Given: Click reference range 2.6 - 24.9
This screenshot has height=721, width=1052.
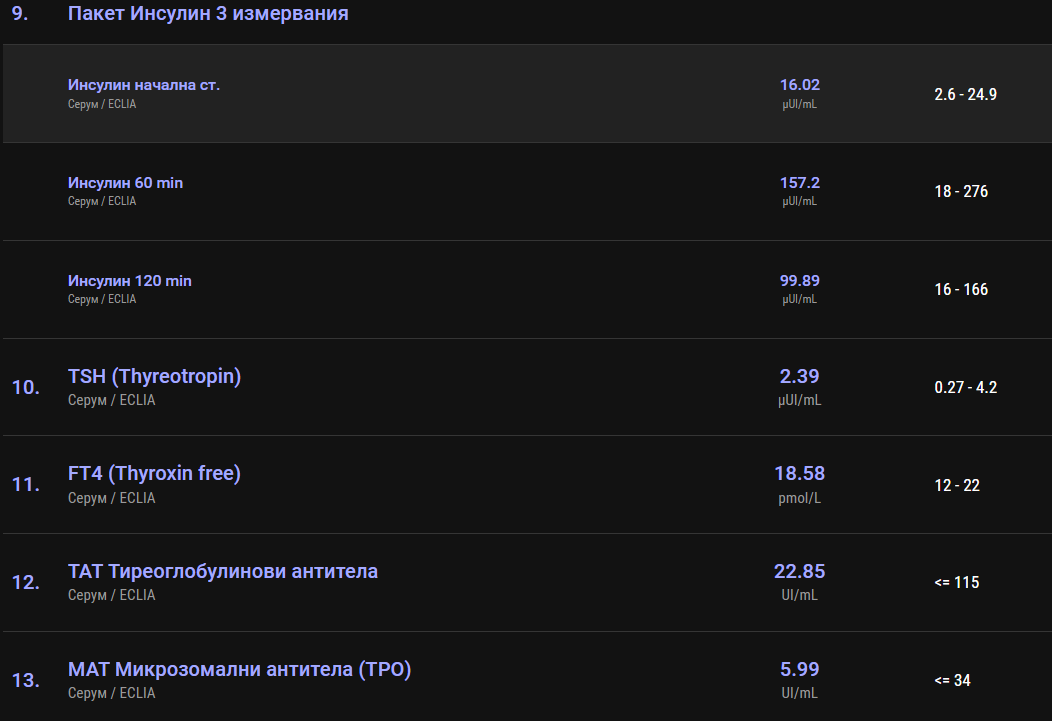Looking at the screenshot, I should point(965,95).
